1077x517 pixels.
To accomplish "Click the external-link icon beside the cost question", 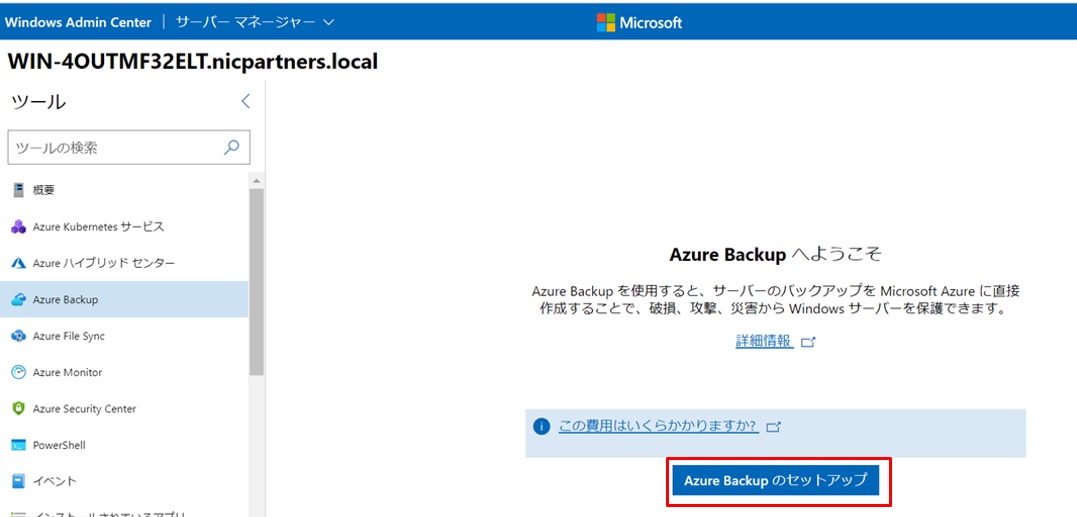I will pos(774,427).
